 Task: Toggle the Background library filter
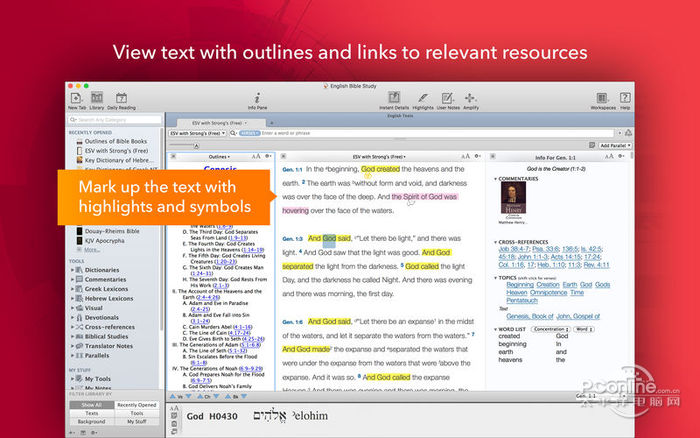(x=91, y=421)
